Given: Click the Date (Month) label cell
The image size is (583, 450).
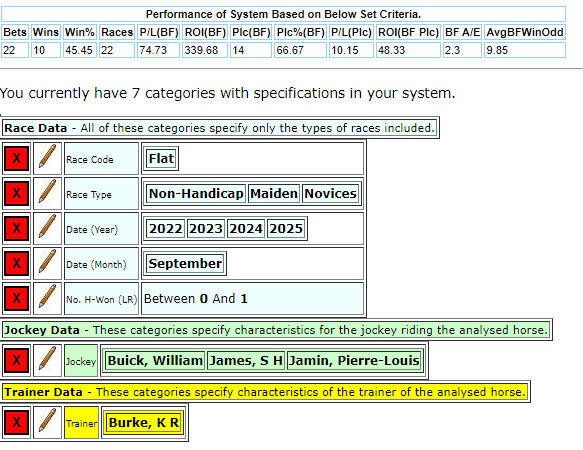Looking at the screenshot, I should click(x=102, y=264).
